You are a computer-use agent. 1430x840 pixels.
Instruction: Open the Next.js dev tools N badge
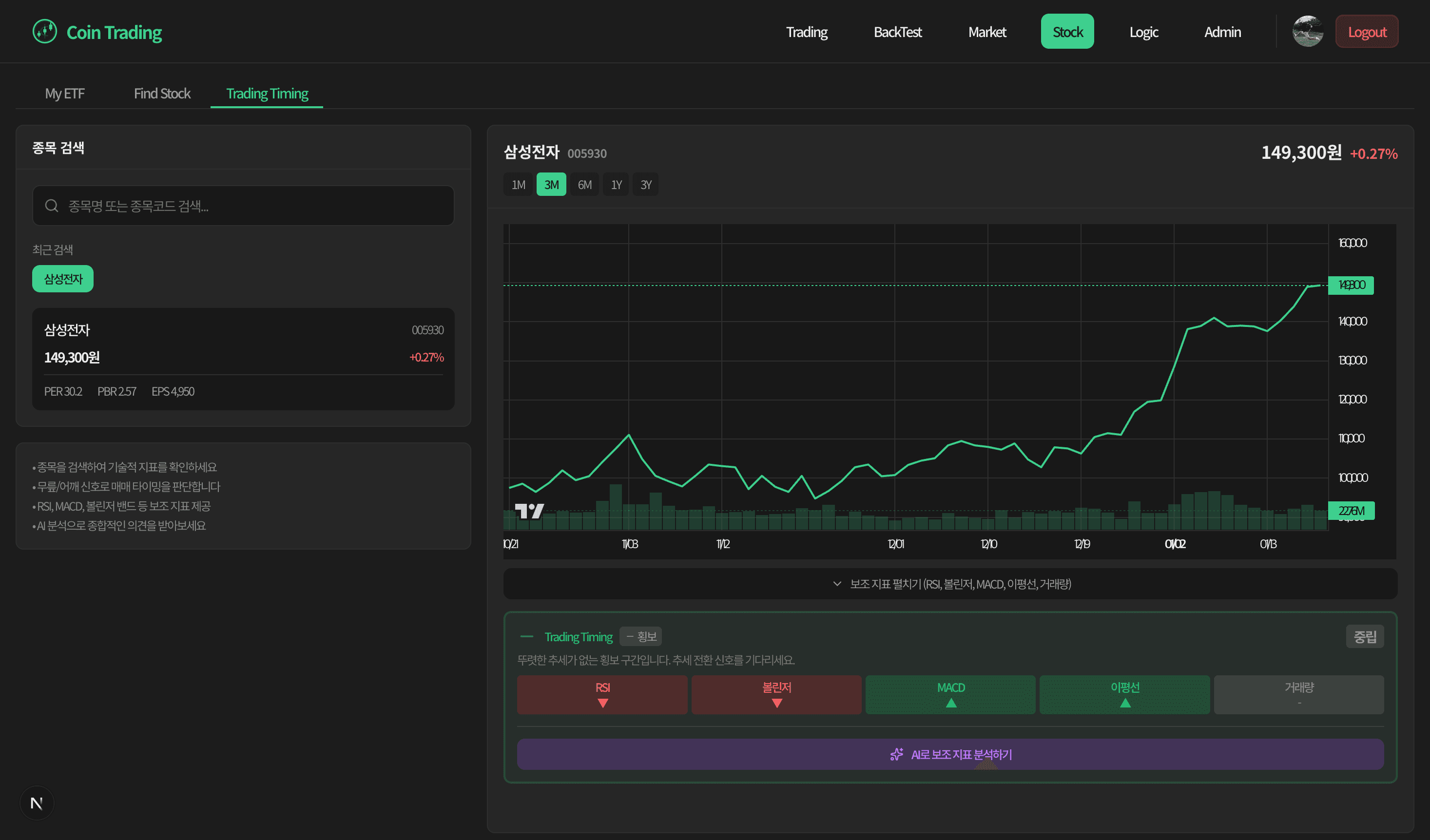coord(37,802)
